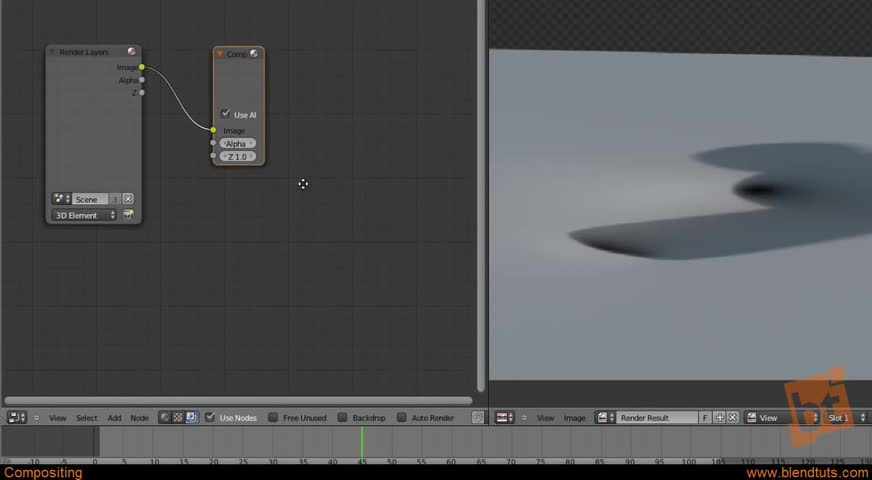Toggle preview sphere on Composite node
Viewport: 872px width, 480px height.
254,53
